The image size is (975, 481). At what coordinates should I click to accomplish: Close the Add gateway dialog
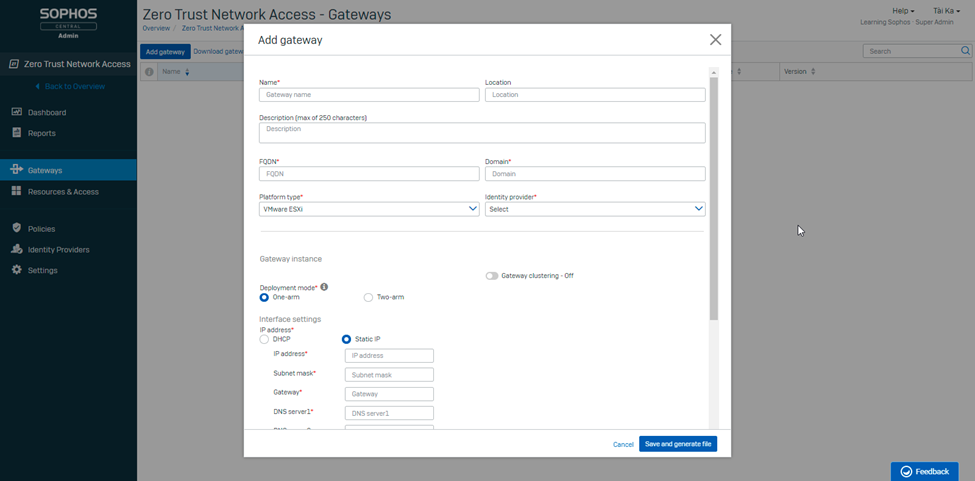(x=715, y=40)
